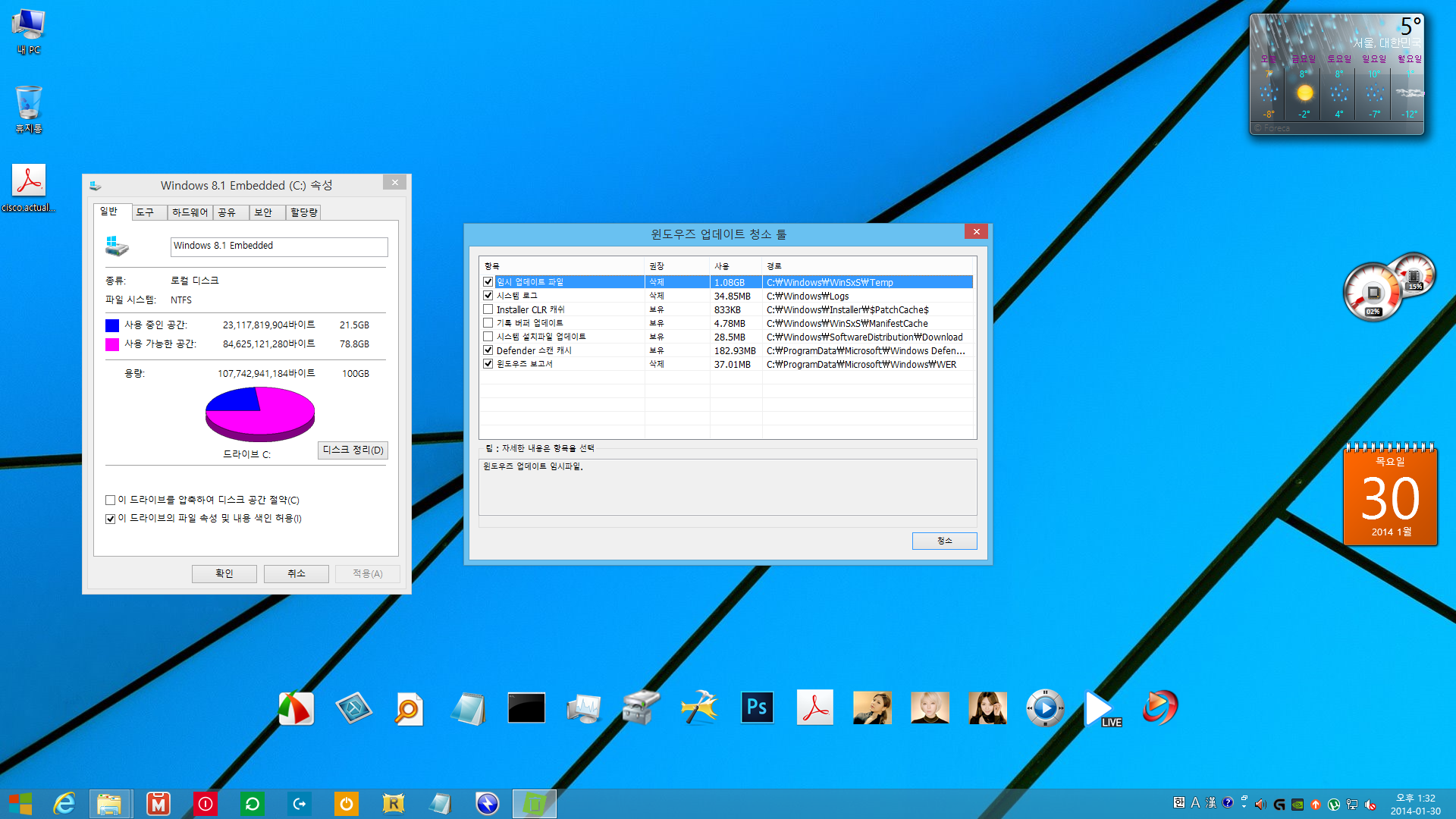Open the taskbar clock showing 오후 1:32

tap(1415, 805)
